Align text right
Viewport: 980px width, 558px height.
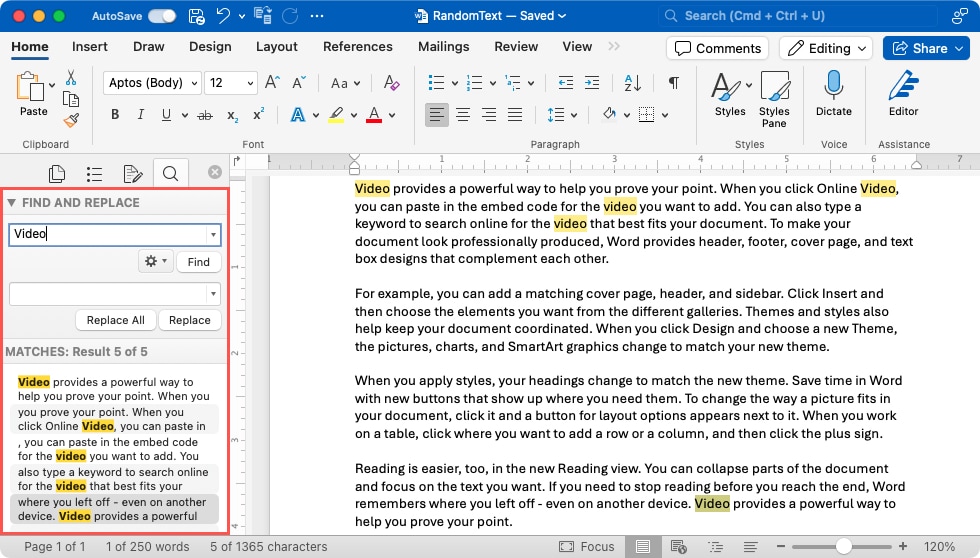(x=489, y=114)
